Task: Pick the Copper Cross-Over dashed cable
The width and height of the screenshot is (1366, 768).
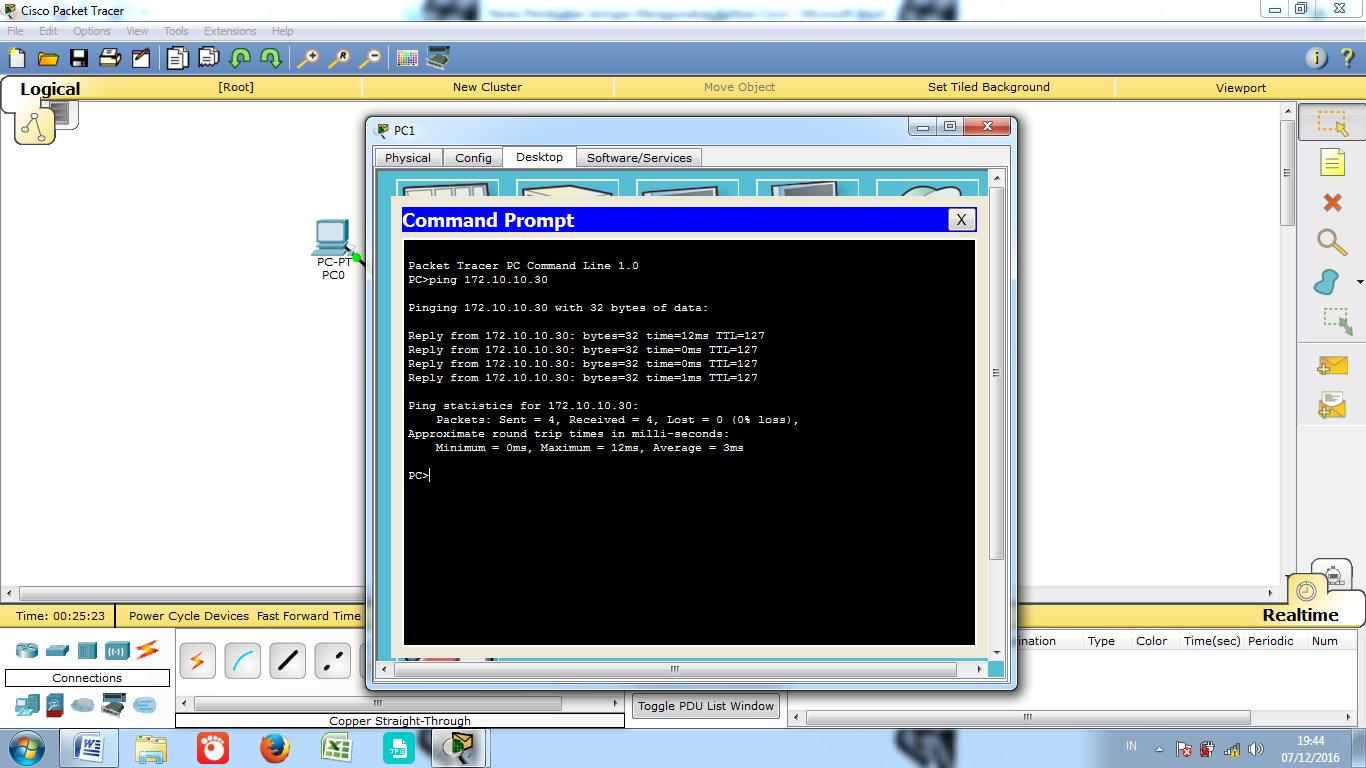Action: [x=333, y=661]
